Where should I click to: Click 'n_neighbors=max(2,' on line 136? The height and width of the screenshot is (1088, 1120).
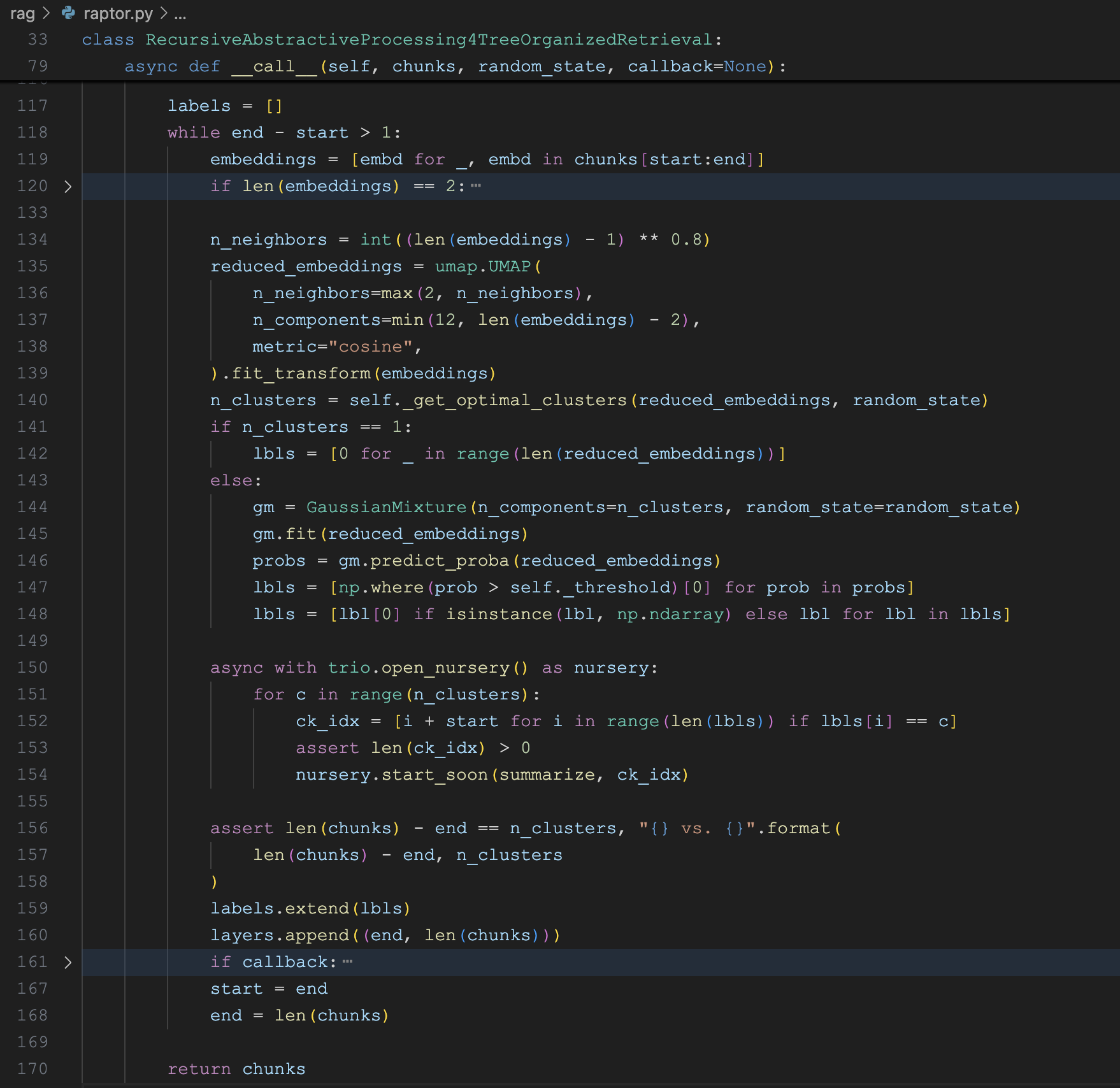[348, 293]
